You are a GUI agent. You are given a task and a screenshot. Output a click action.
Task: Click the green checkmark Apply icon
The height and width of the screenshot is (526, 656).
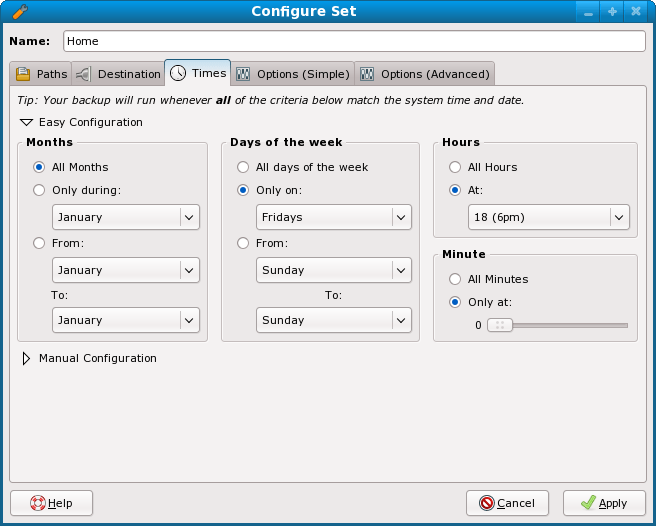click(x=588, y=503)
